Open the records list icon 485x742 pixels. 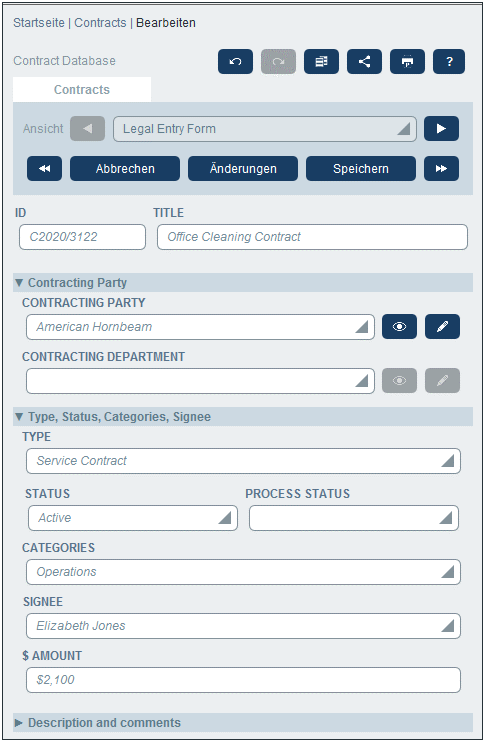321,62
